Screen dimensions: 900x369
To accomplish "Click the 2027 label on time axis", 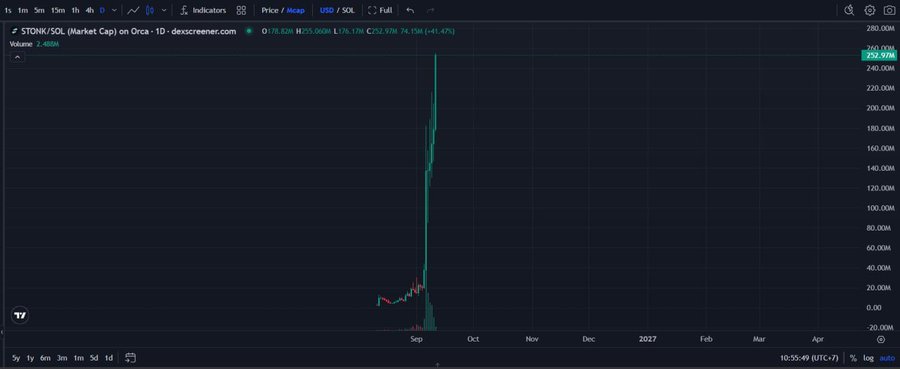I will point(647,339).
